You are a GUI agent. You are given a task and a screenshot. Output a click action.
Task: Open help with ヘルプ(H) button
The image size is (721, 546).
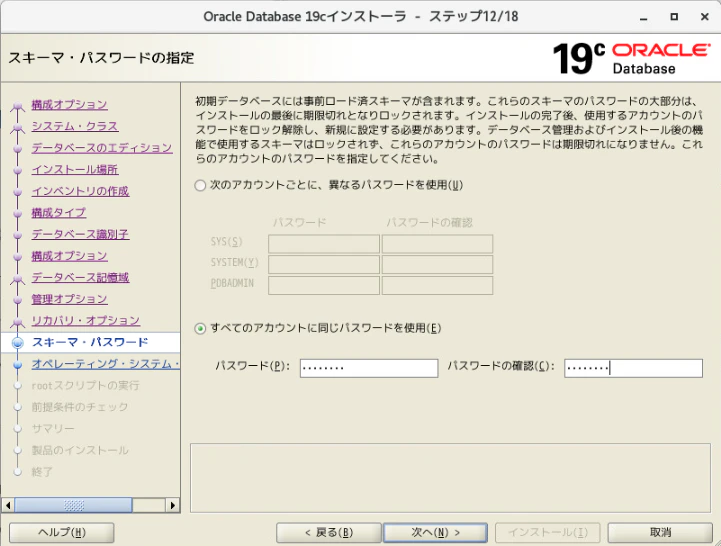tap(62, 533)
